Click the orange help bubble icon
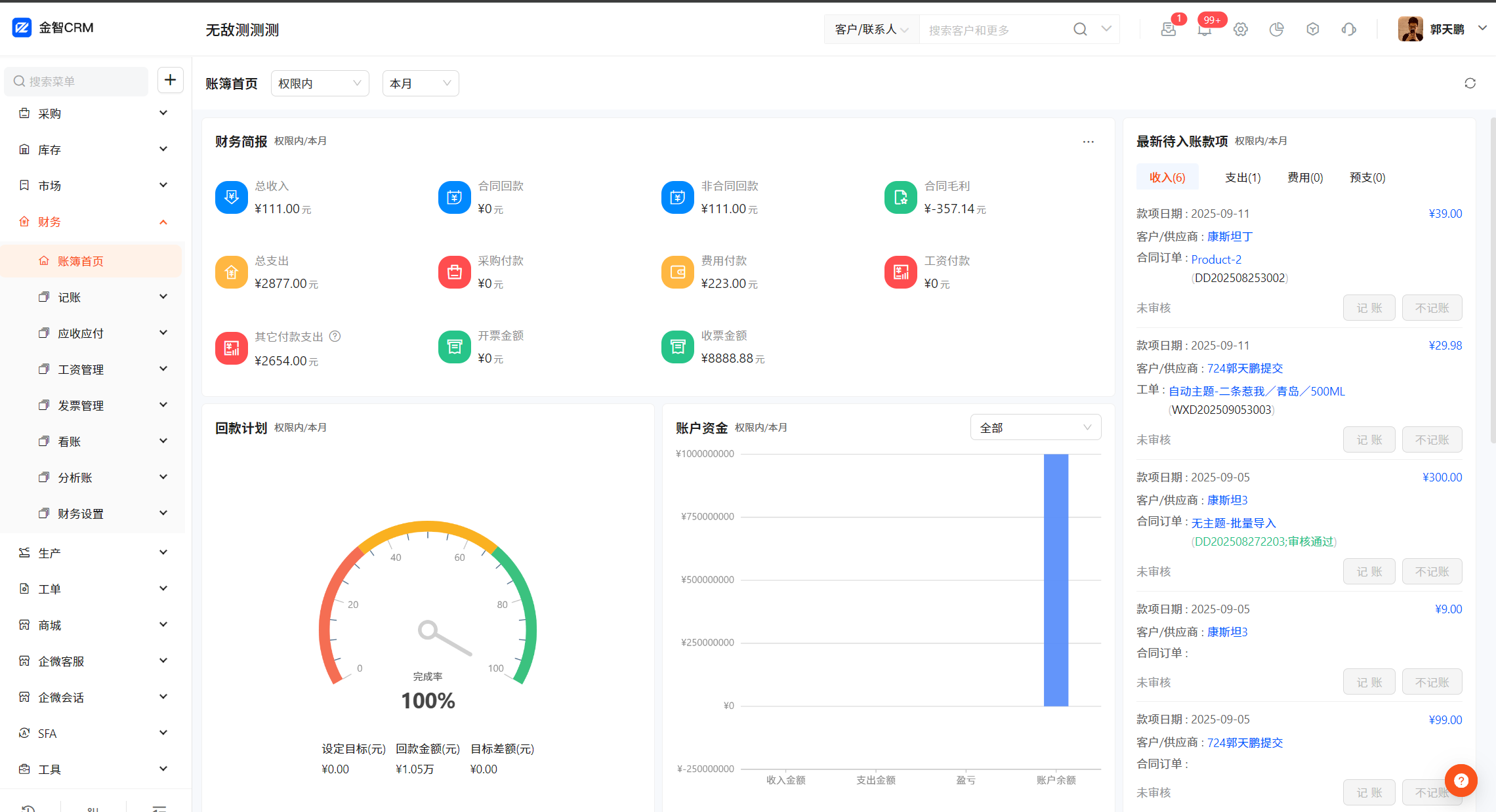This screenshot has height=812, width=1496. tap(1461, 781)
